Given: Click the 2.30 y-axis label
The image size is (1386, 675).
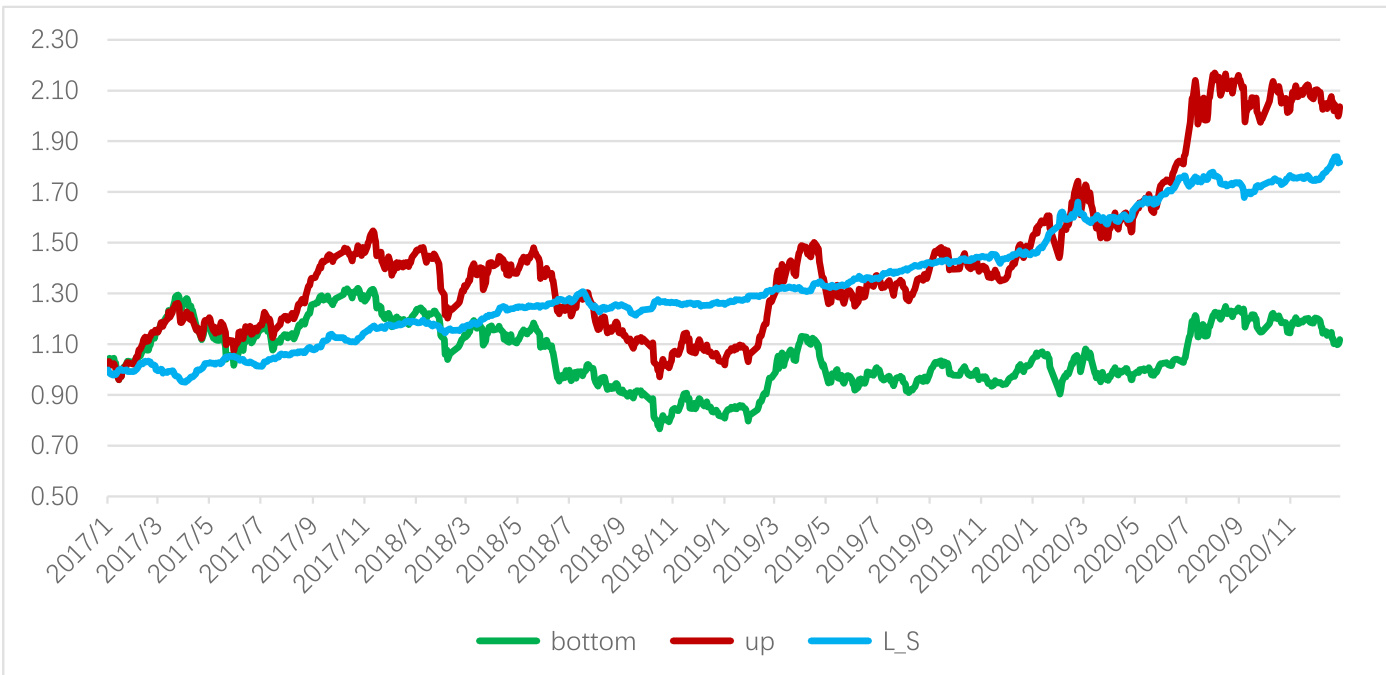Looking at the screenshot, I should pyautogui.click(x=56, y=40).
